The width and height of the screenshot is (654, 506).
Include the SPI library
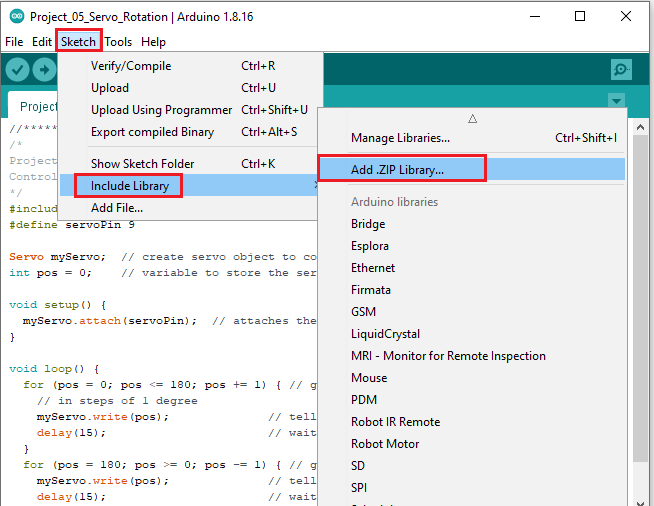click(472, 488)
